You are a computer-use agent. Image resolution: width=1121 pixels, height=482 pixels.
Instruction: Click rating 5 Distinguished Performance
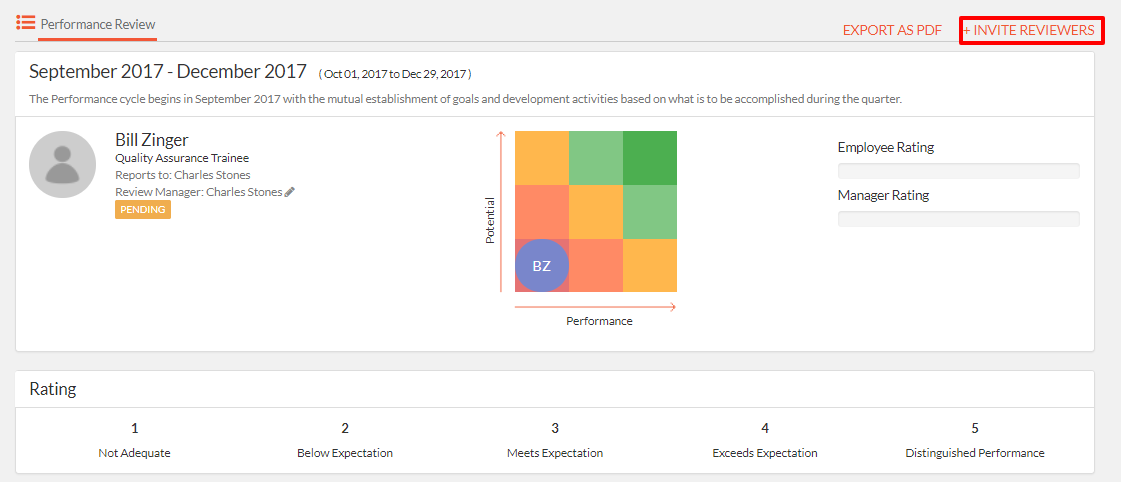[975, 441]
